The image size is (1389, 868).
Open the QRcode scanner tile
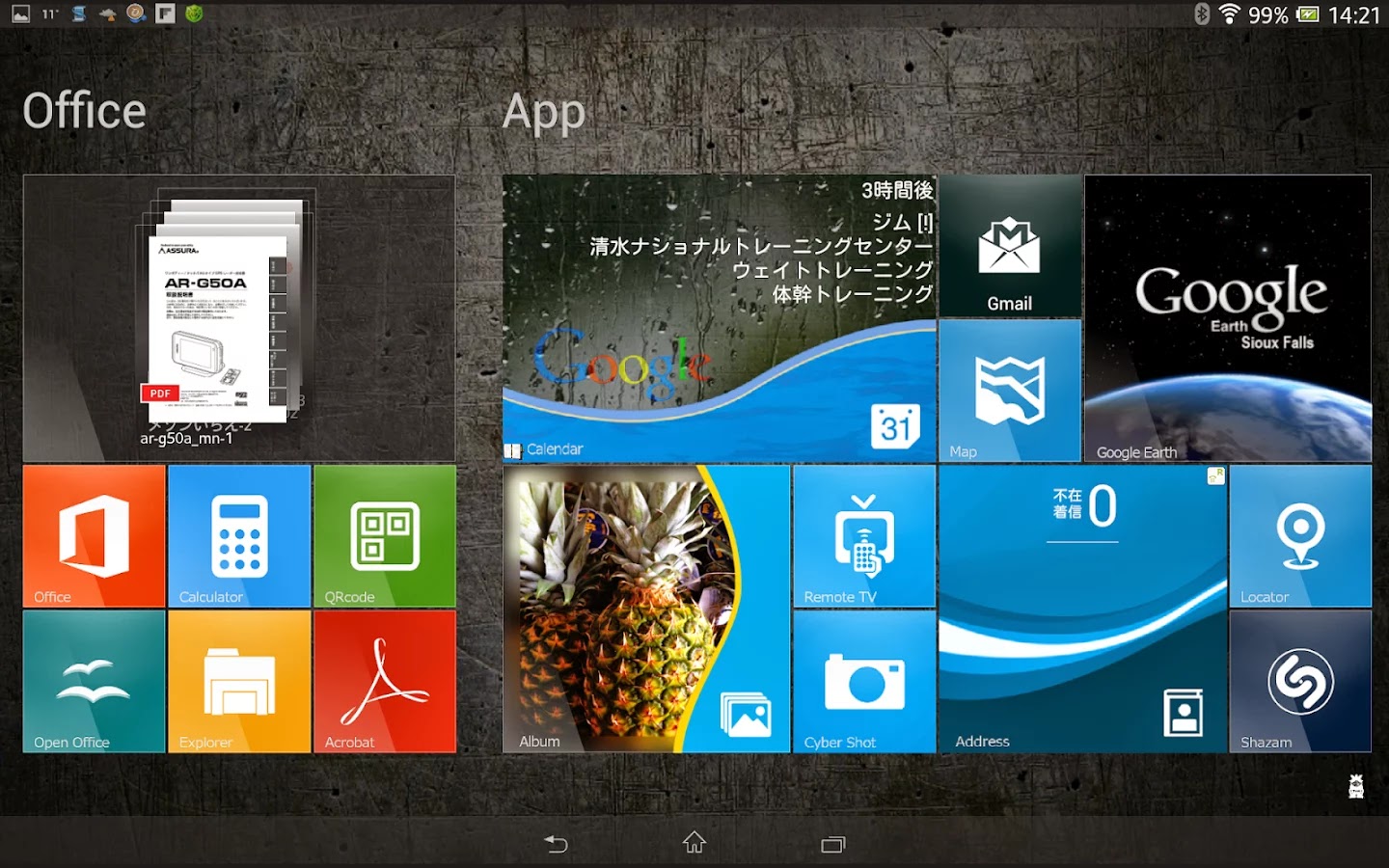click(x=385, y=536)
